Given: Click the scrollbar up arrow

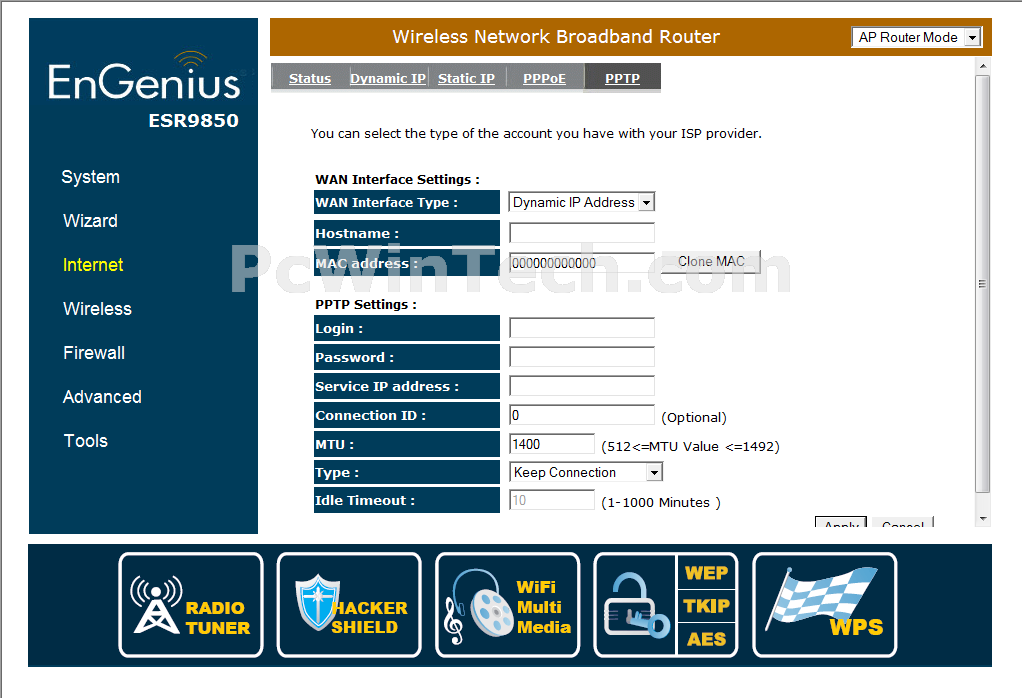Looking at the screenshot, I should [983, 66].
